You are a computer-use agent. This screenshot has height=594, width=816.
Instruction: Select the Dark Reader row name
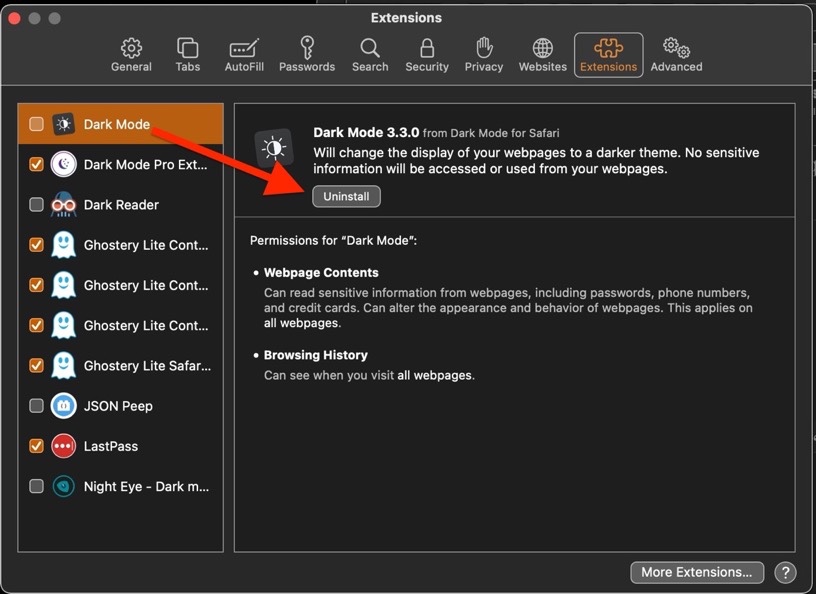point(121,205)
